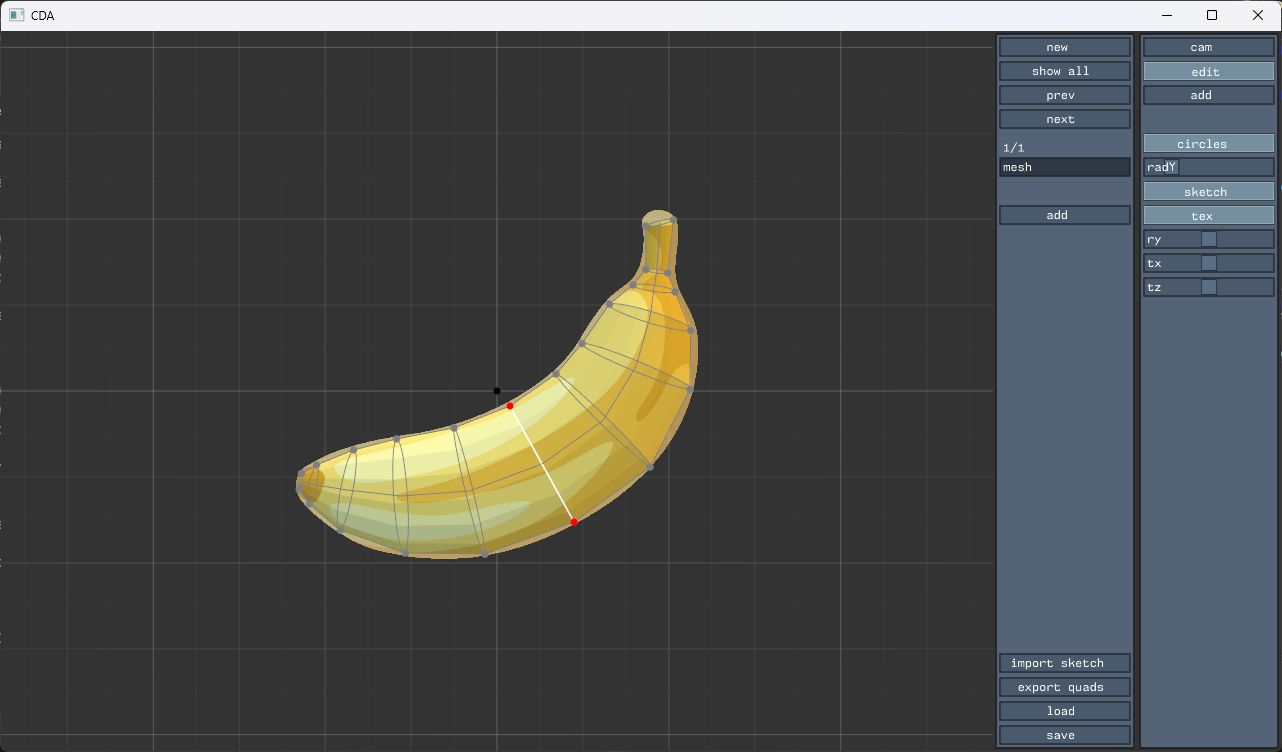This screenshot has height=752, width=1282.
Task: Switch to cam mode
Action: (1208, 47)
